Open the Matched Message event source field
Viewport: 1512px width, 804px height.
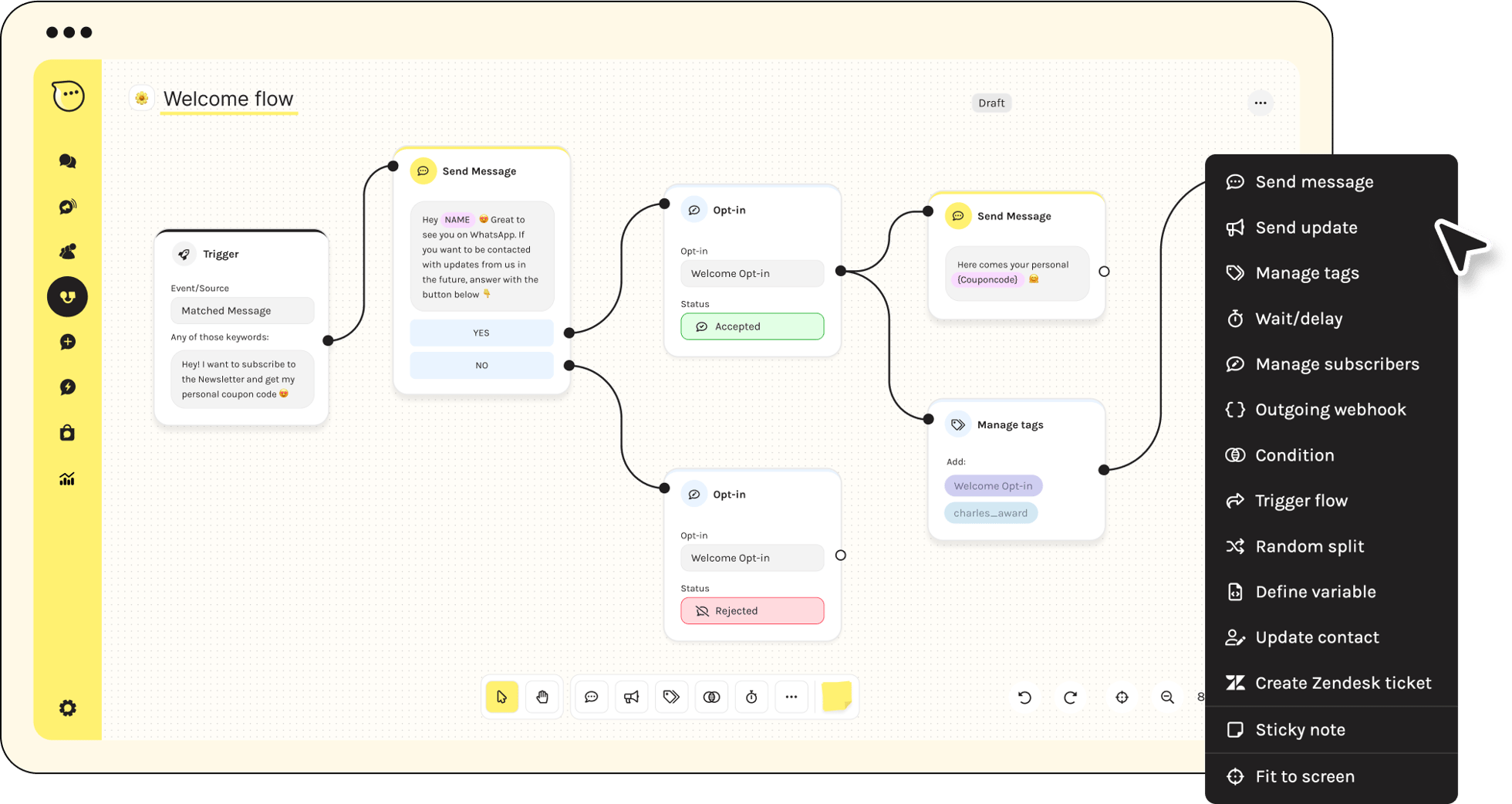pos(242,310)
